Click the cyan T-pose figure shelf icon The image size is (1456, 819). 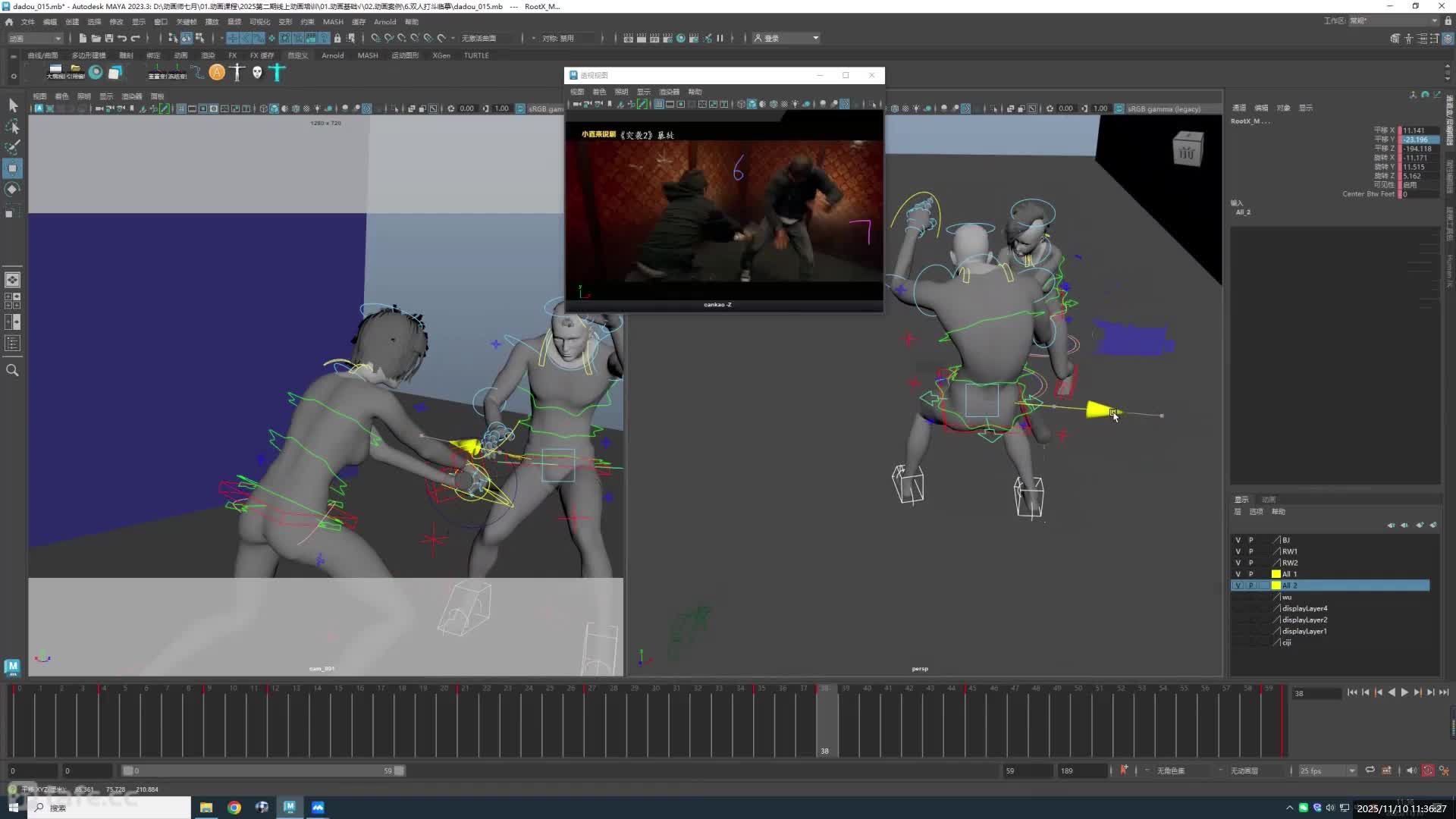[277, 72]
